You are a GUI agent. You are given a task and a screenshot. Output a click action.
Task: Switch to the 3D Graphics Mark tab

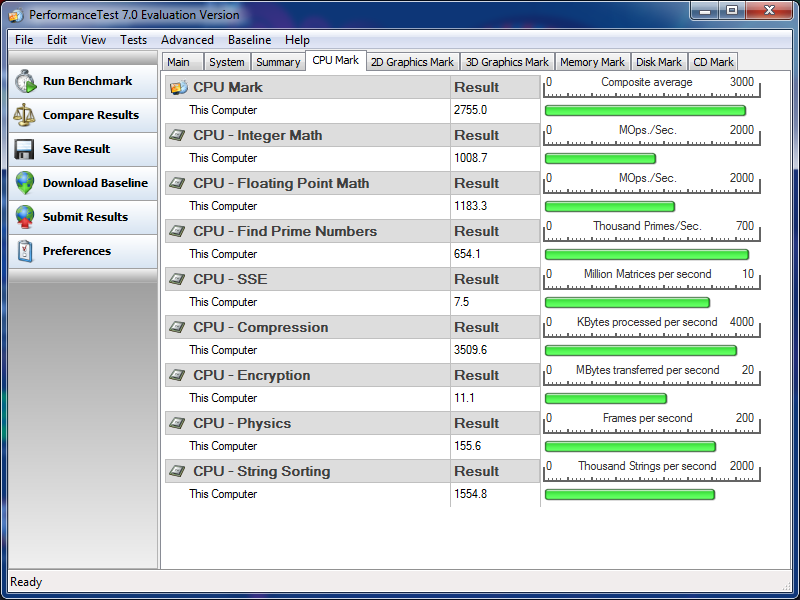click(x=507, y=62)
